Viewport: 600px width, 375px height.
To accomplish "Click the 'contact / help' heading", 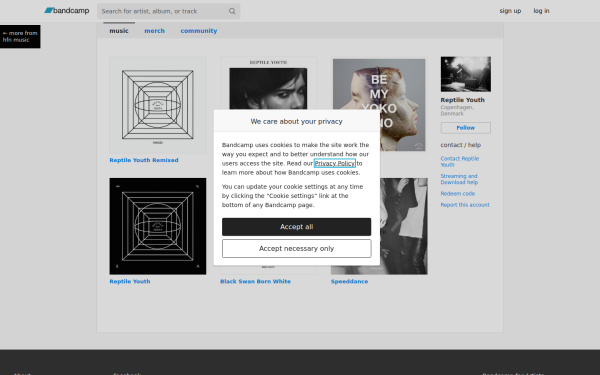I will (461, 145).
